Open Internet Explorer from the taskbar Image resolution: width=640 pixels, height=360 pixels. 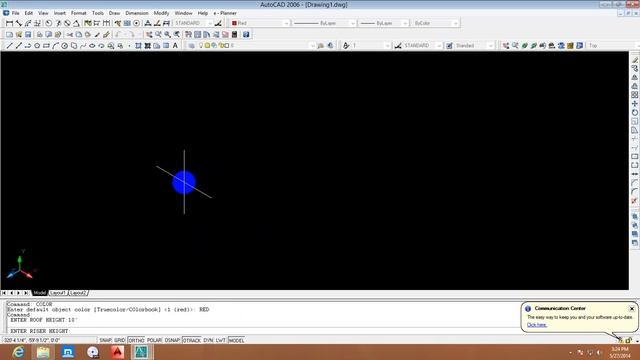(18, 352)
